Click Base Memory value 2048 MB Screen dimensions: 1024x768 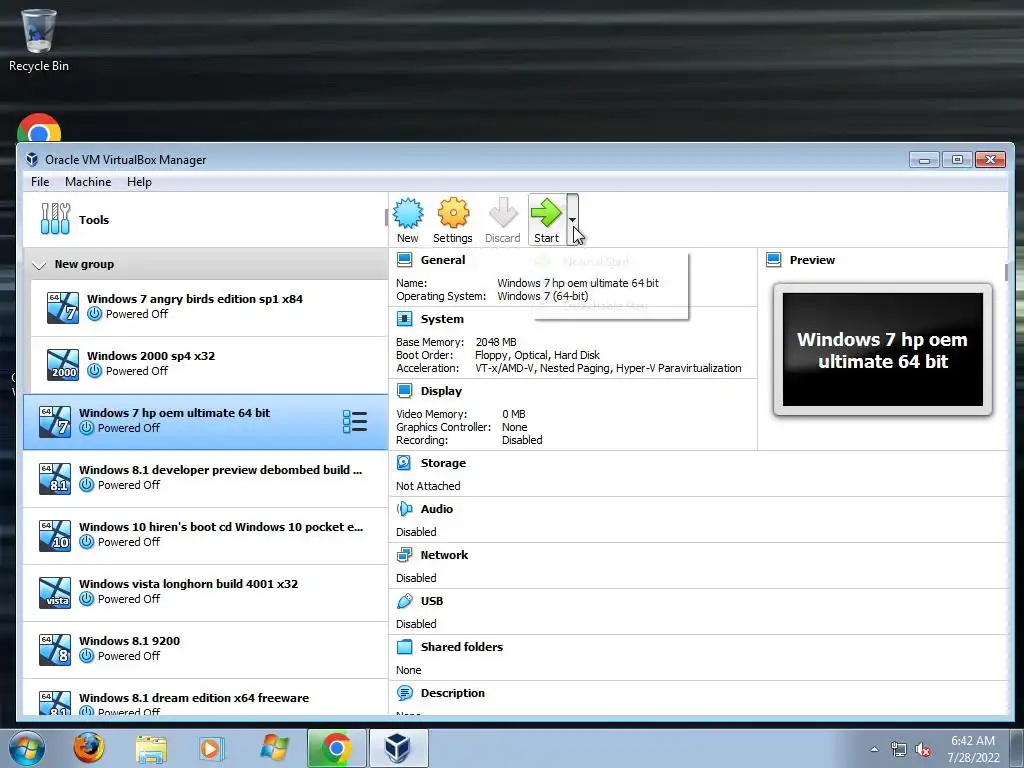tap(496, 342)
